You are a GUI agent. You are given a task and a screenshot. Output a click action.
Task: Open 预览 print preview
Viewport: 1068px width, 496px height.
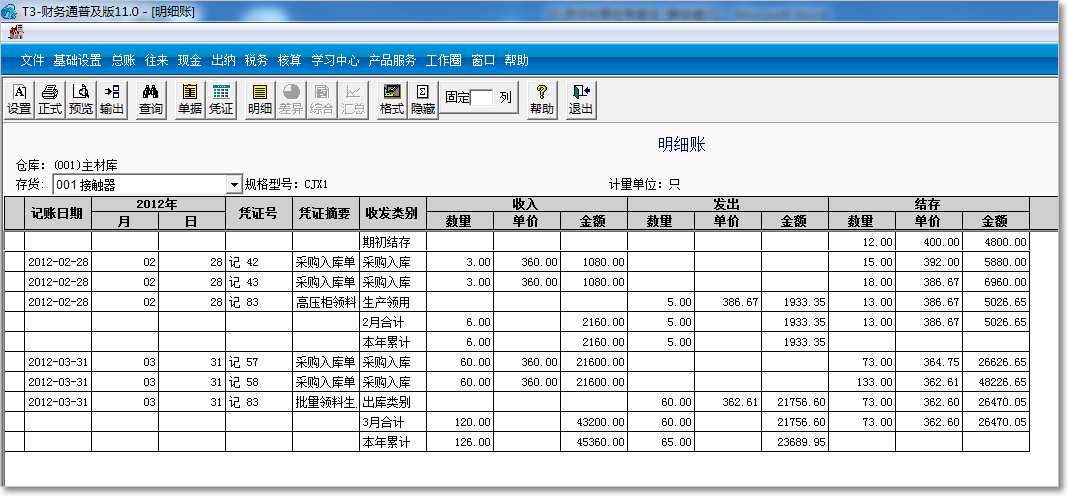point(81,99)
